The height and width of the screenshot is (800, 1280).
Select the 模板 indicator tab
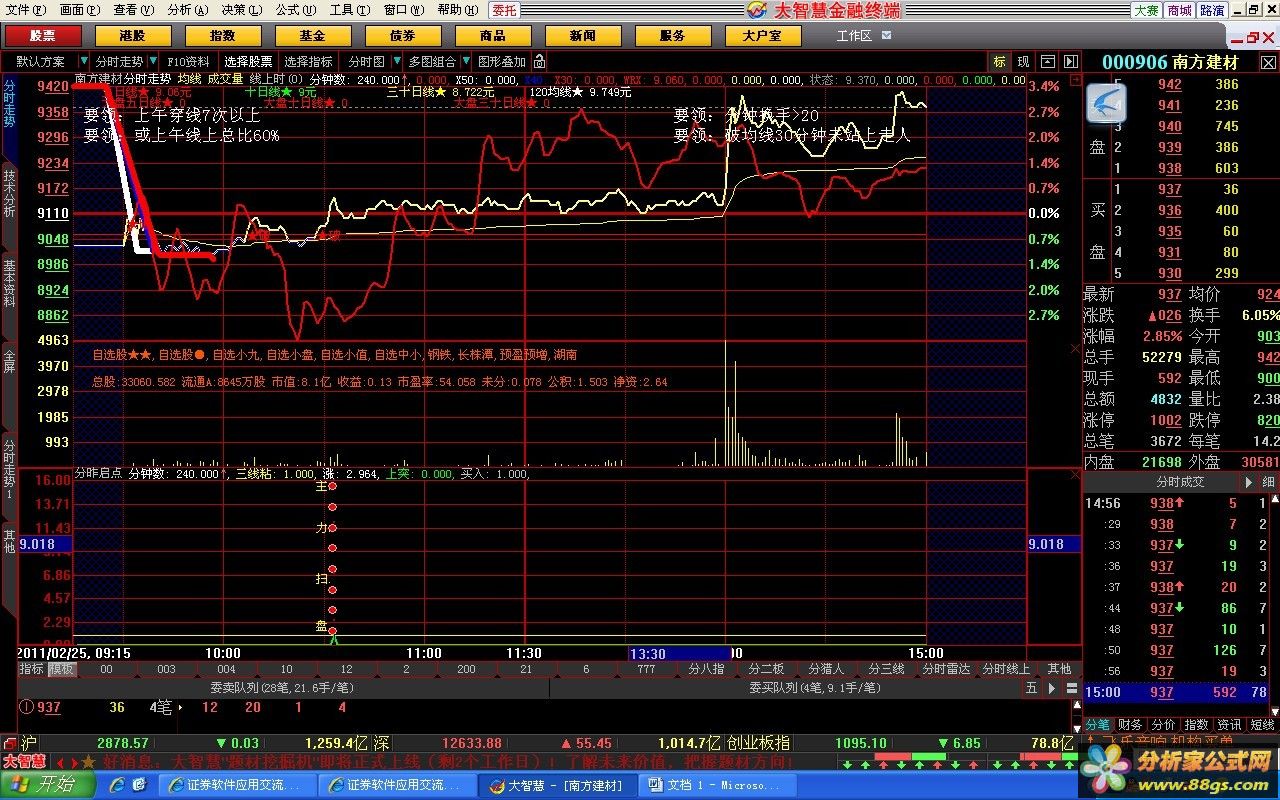tap(62, 668)
